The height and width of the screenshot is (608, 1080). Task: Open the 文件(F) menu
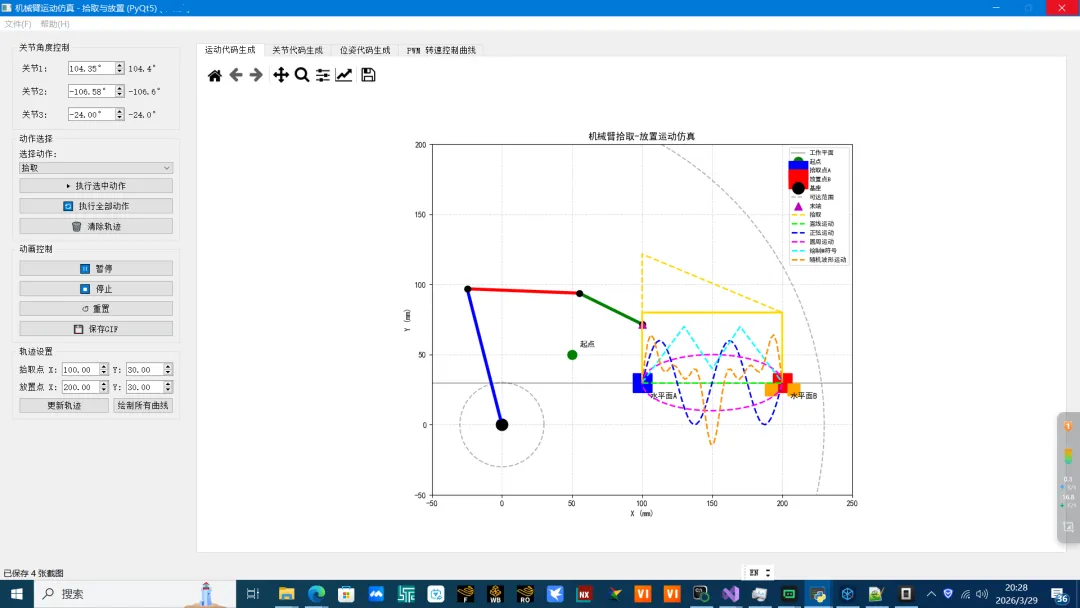point(18,24)
